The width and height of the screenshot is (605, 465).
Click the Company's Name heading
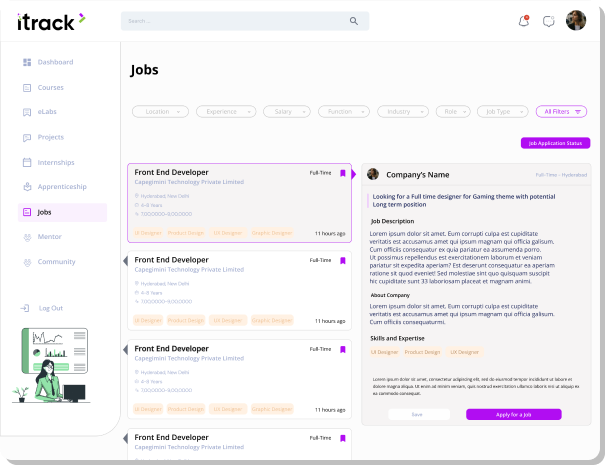point(417,175)
